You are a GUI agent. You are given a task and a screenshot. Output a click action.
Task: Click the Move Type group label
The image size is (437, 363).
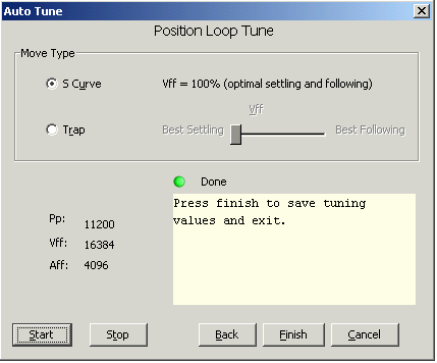click(x=48, y=53)
